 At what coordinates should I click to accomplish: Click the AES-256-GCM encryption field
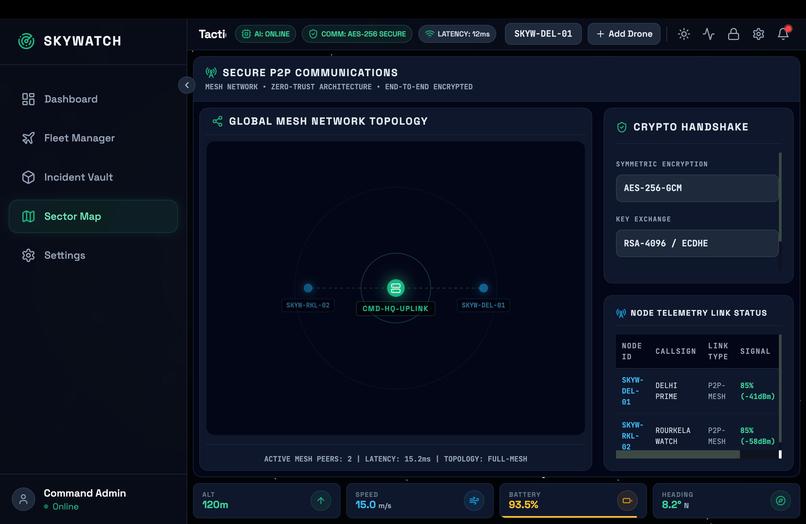tap(697, 188)
